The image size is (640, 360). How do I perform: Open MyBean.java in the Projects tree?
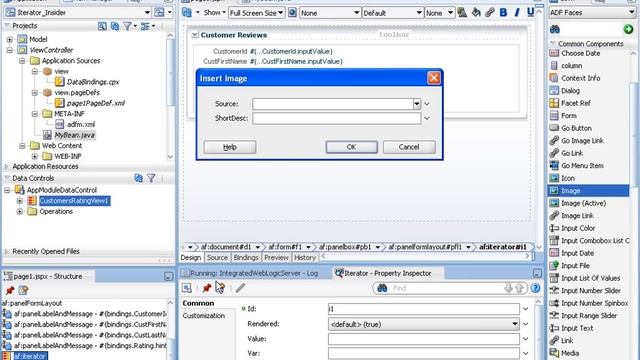(74, 135)
